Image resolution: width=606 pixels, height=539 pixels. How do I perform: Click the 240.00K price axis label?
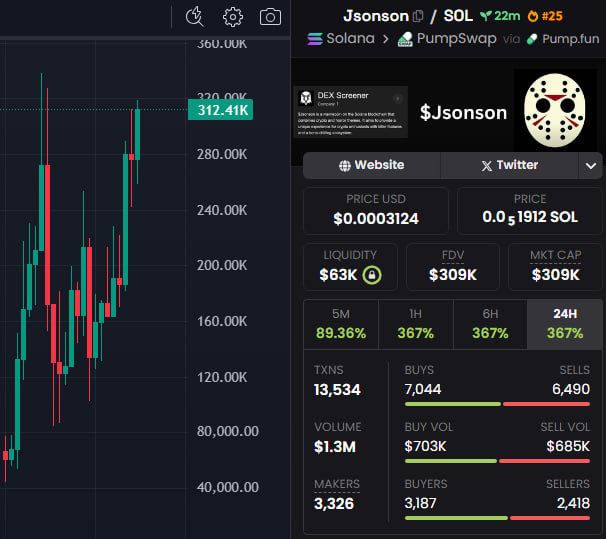point(222,211)
